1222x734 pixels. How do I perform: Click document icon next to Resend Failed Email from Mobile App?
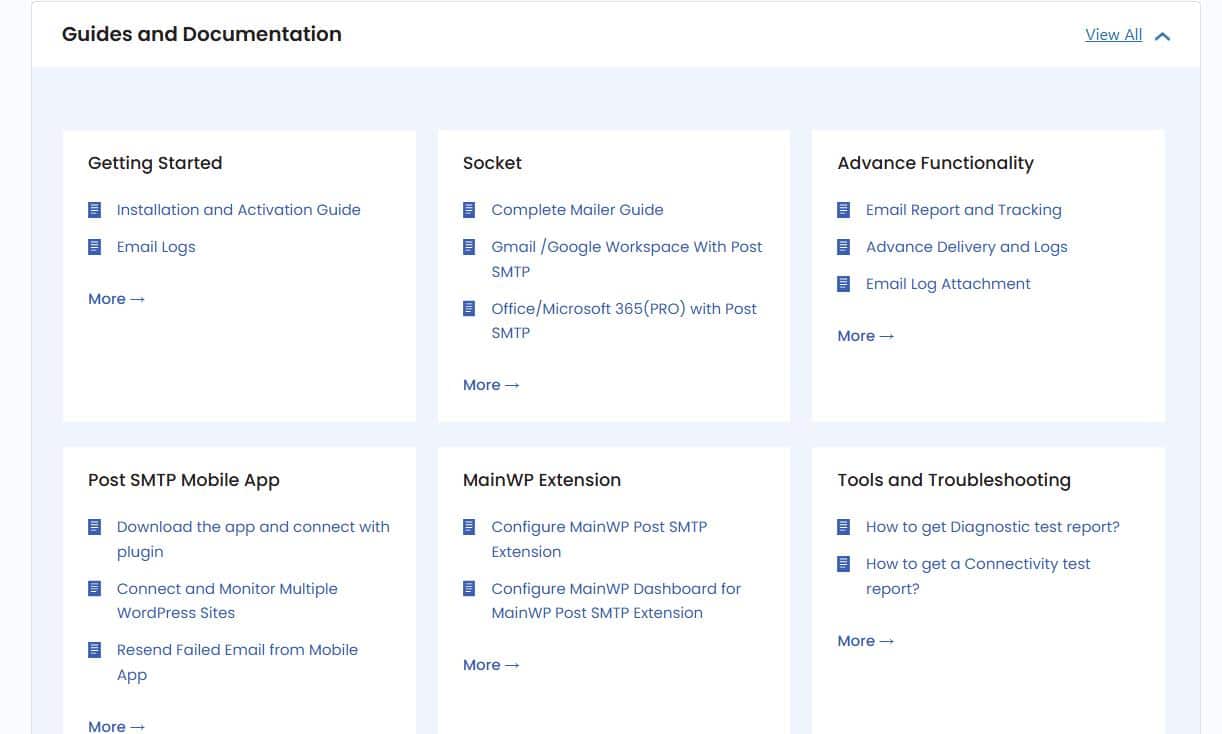click(x=95, y=650)
